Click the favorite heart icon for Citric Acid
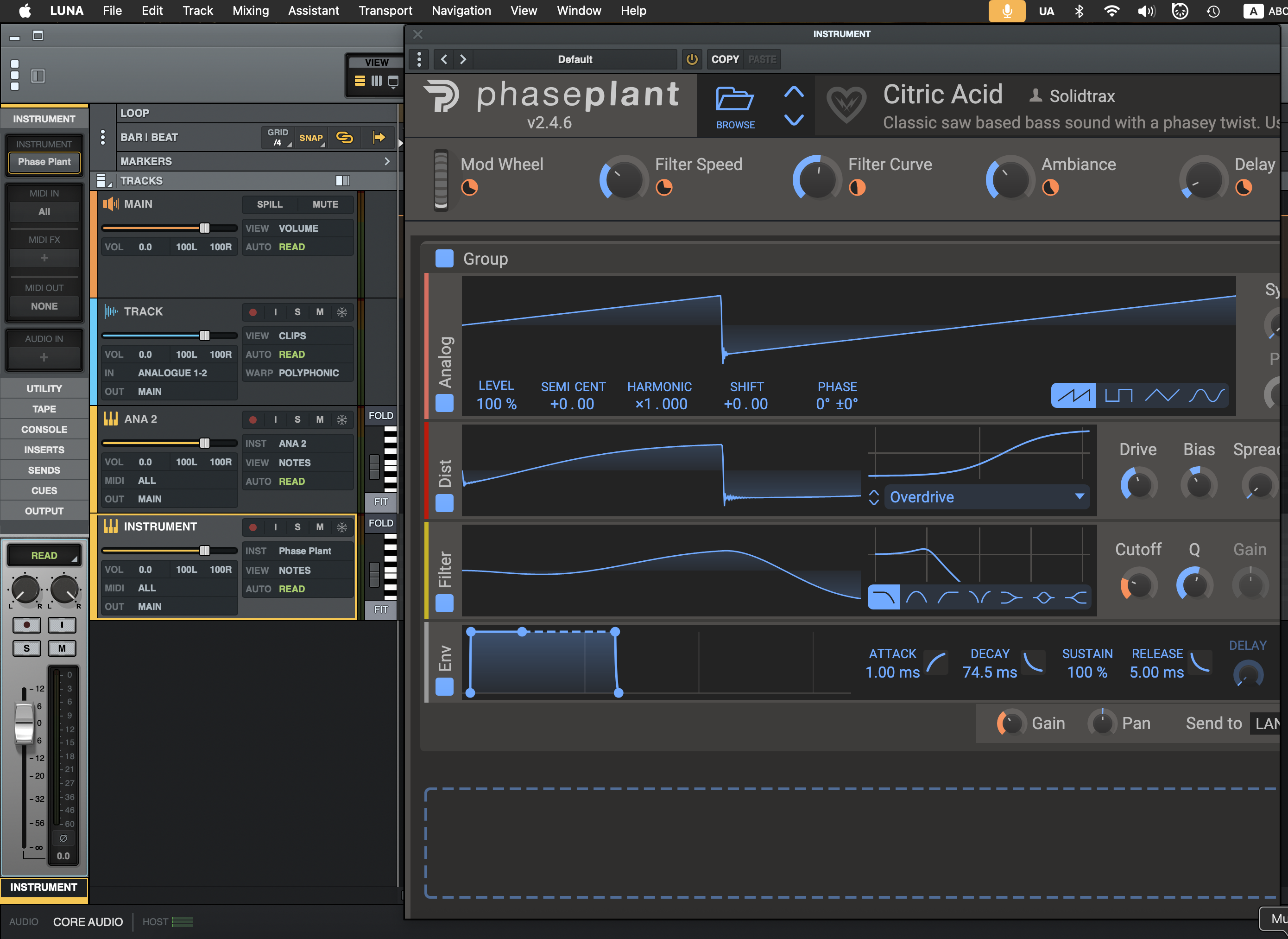This screenshot has width=1288, height=939. (846, 105)
